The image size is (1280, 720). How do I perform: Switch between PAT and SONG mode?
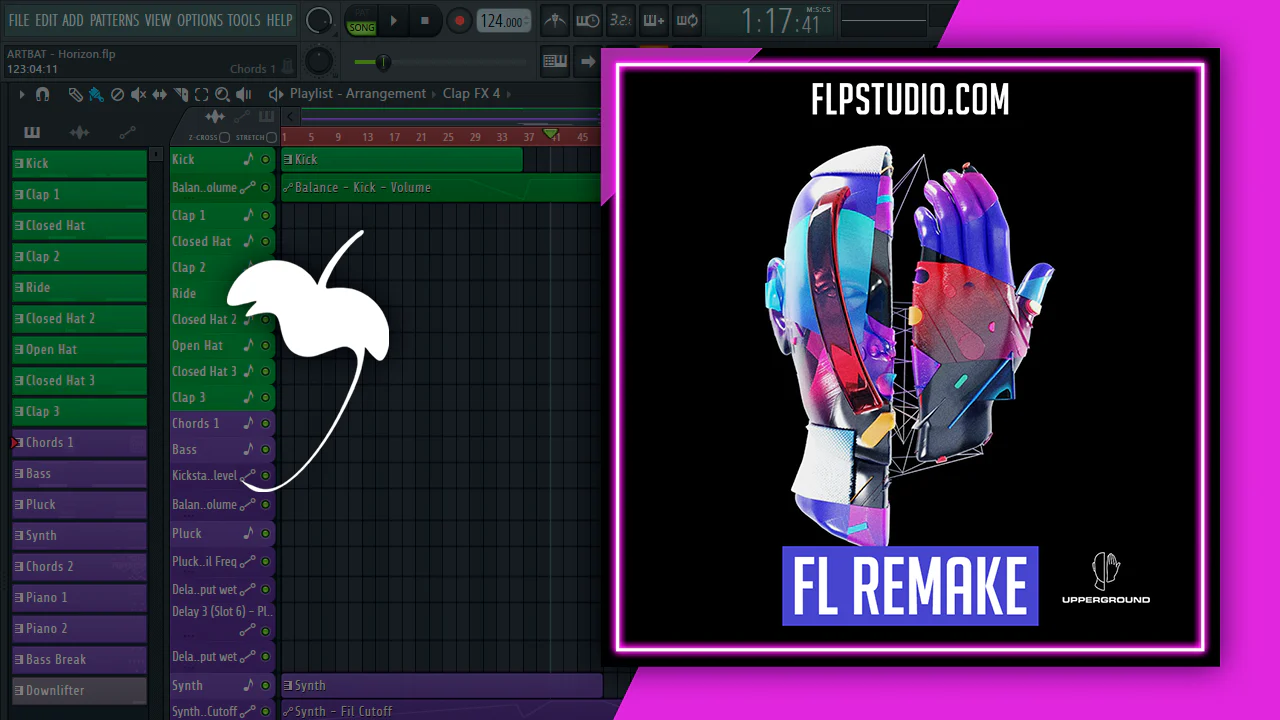[361, 20]
